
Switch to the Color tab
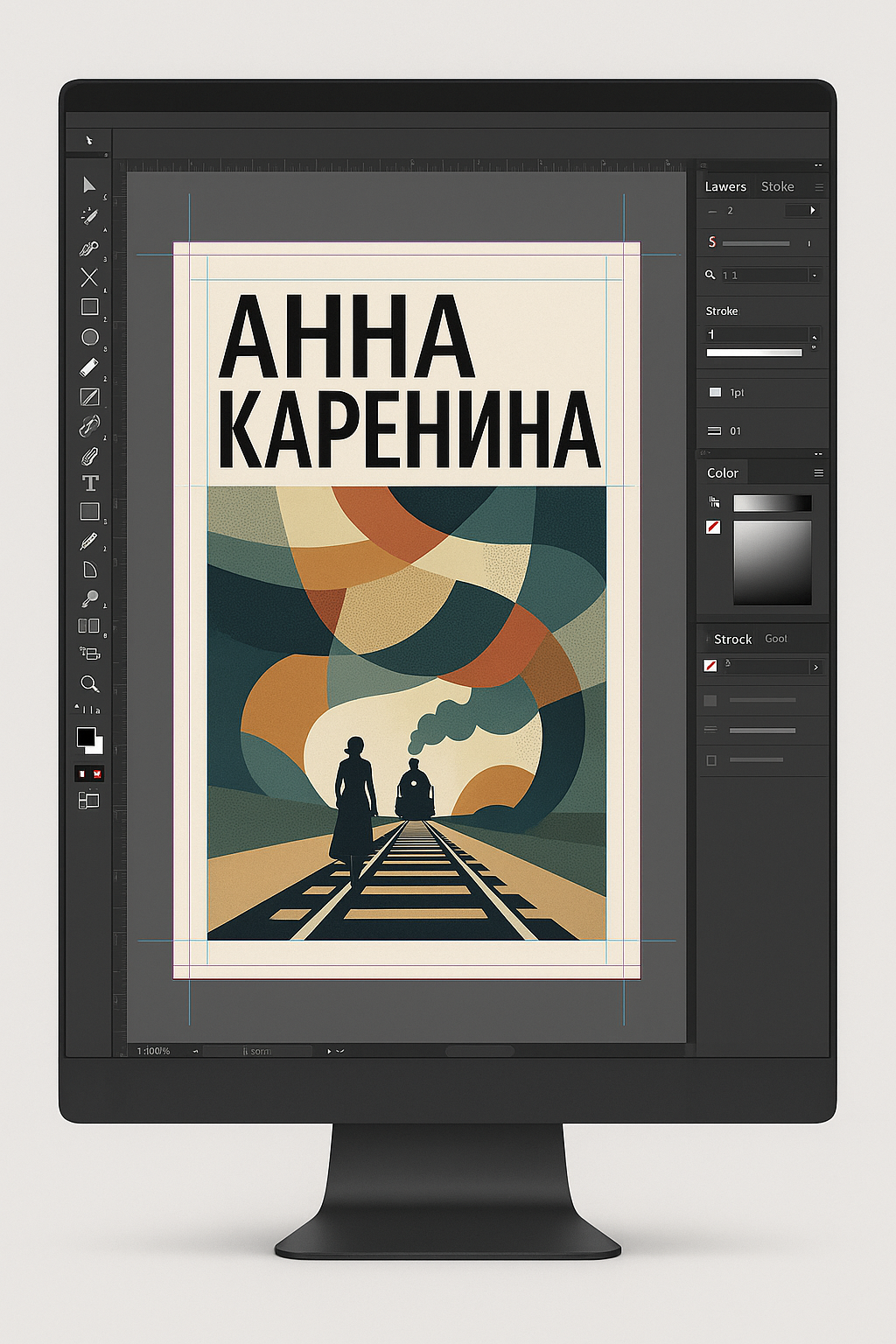(x=723, y=472)
